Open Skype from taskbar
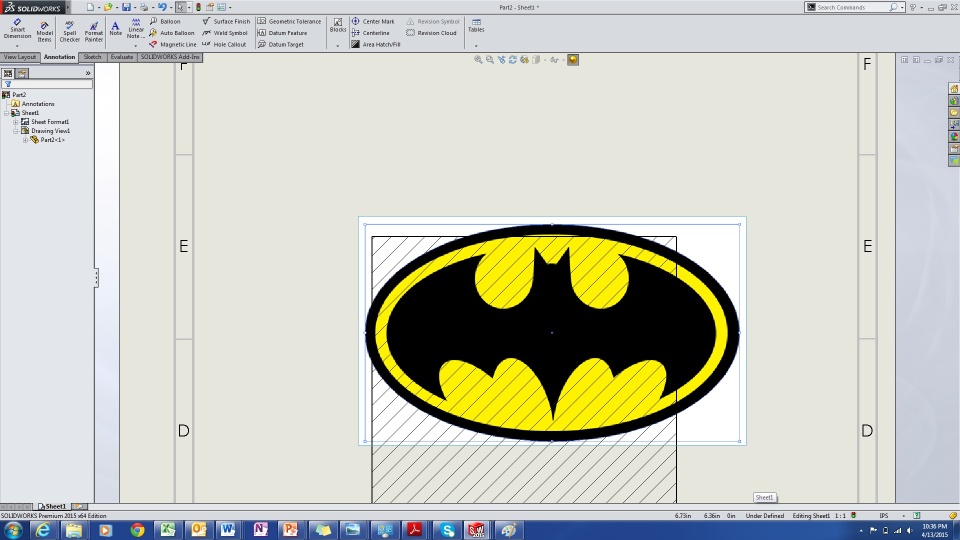This screenshot has height=540, width=960. point(448,530)
